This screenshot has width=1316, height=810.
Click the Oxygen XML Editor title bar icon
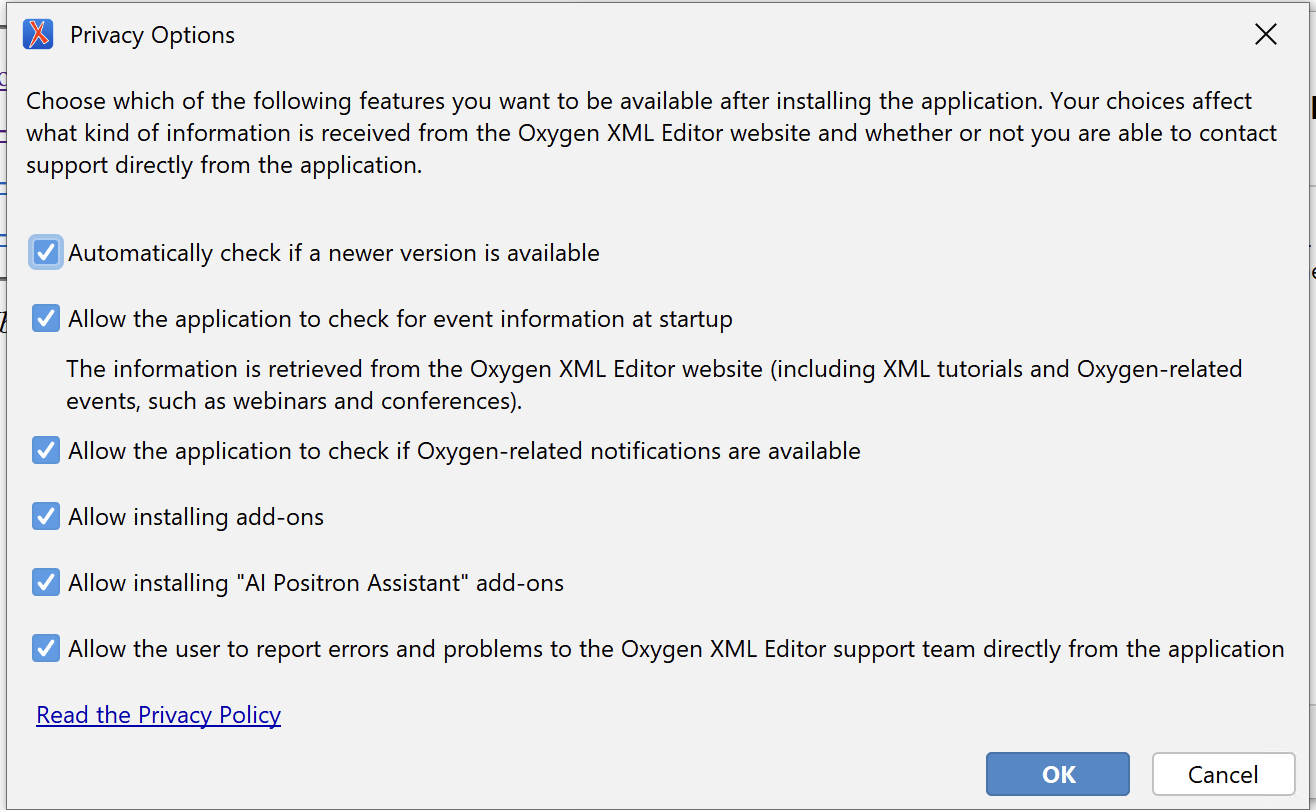click(x=38, y=35)
